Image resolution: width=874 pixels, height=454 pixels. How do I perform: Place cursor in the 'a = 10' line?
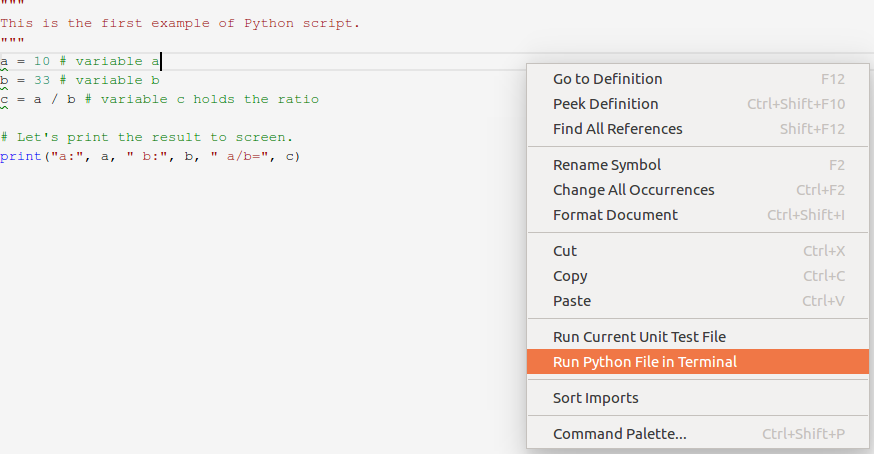[x=80, y=62]
